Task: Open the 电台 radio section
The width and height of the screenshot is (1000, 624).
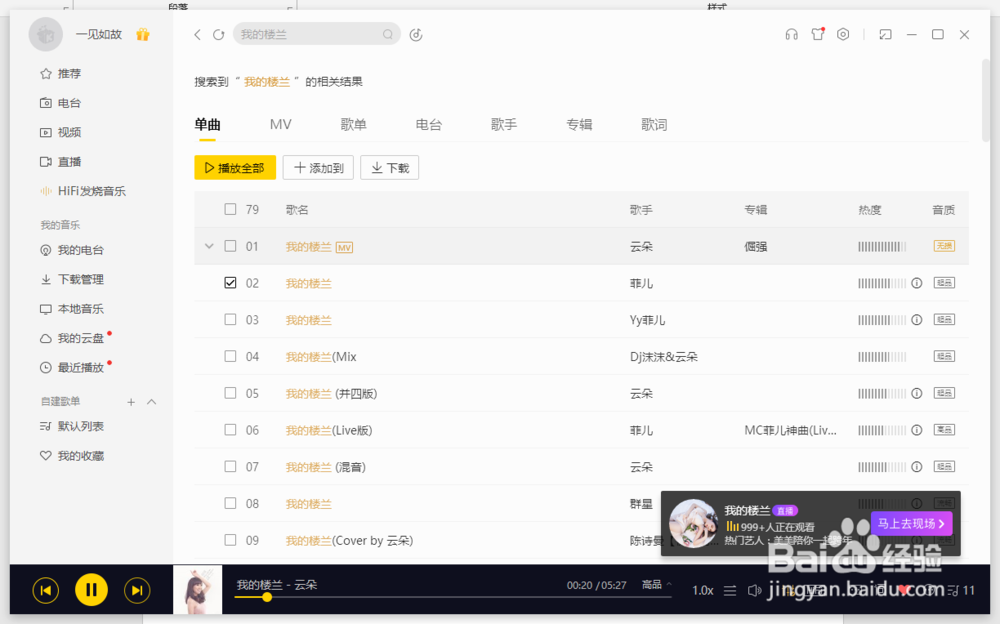Action: coord(61,103)
